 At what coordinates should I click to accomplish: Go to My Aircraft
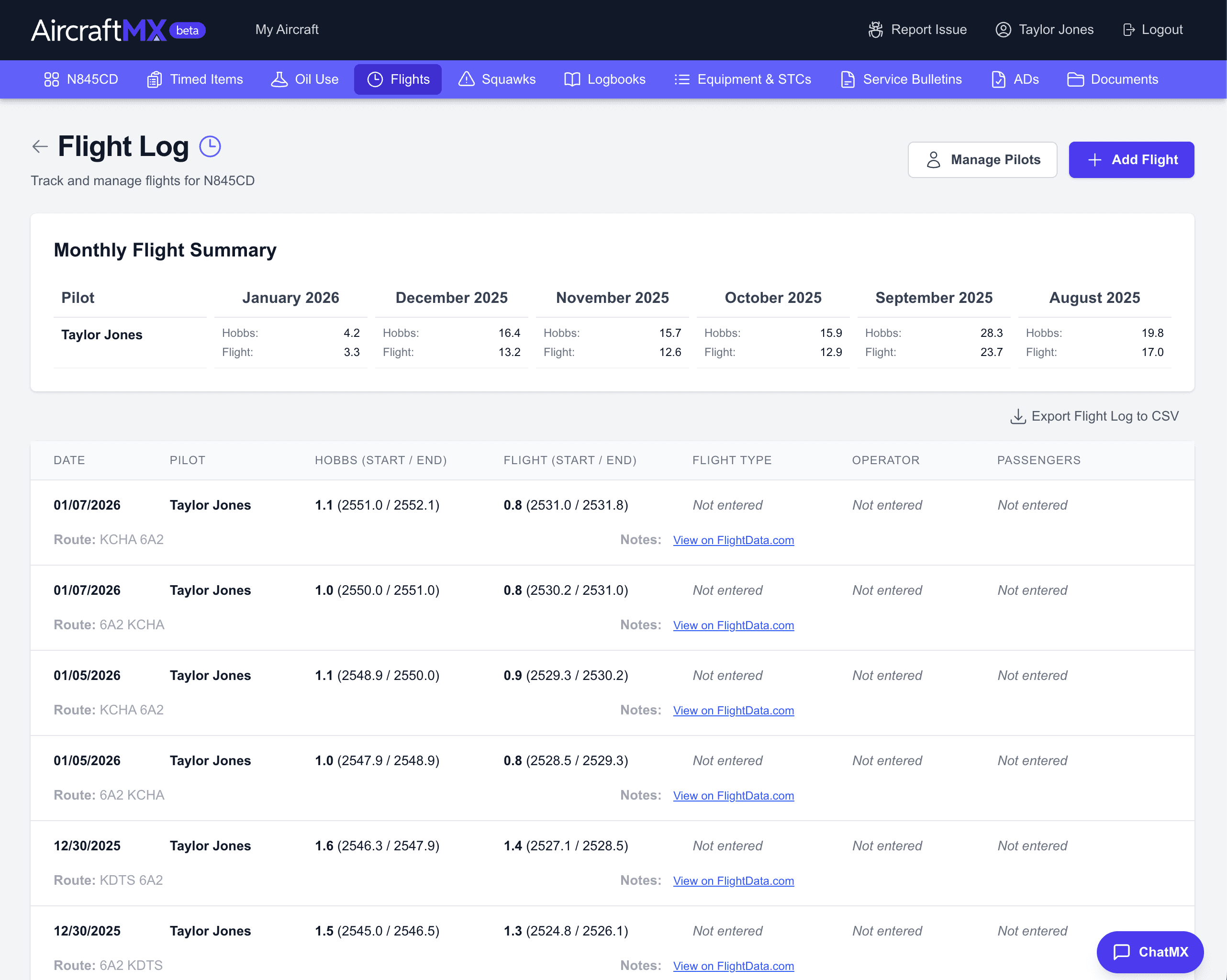pos(287,30)
